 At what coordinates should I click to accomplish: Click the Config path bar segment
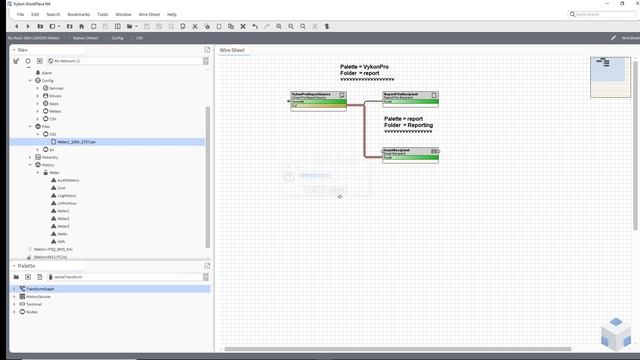tap(117, 38)
